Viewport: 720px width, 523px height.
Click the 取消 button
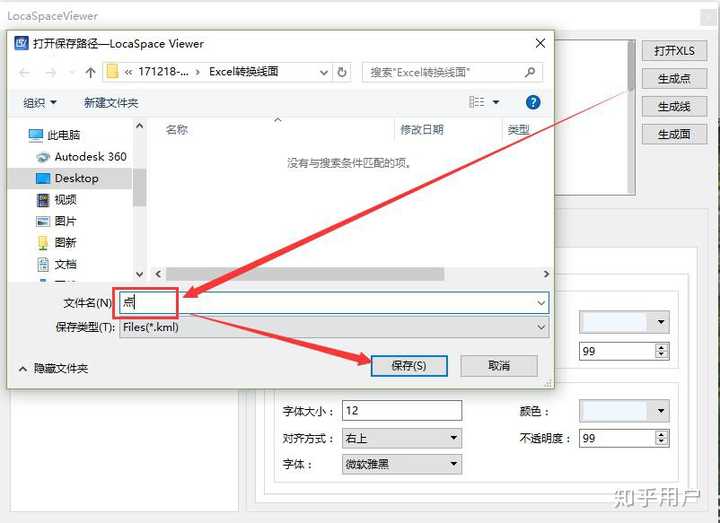pyautogui.click(x=499, y=366)
